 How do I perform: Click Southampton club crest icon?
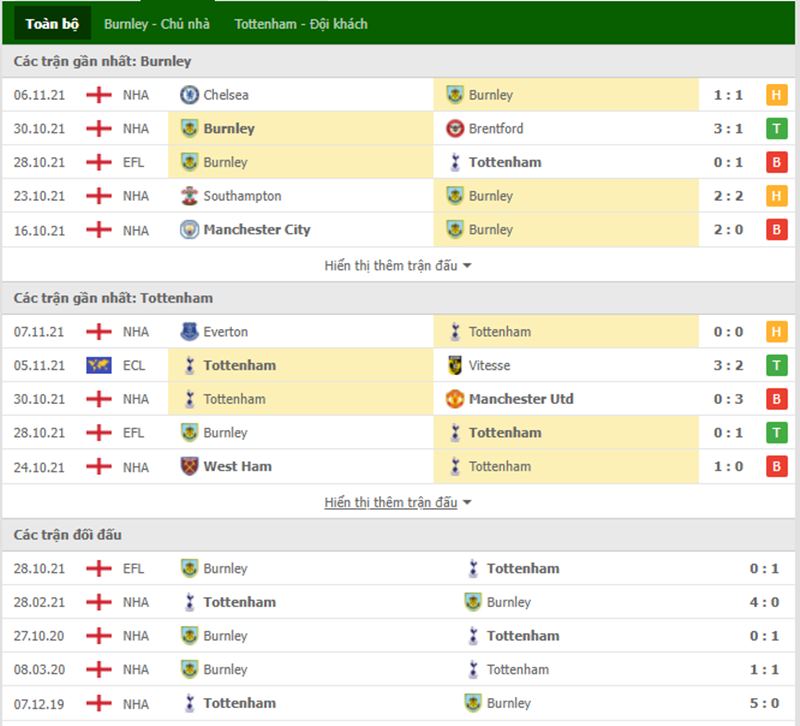click(x=188, y=196)
